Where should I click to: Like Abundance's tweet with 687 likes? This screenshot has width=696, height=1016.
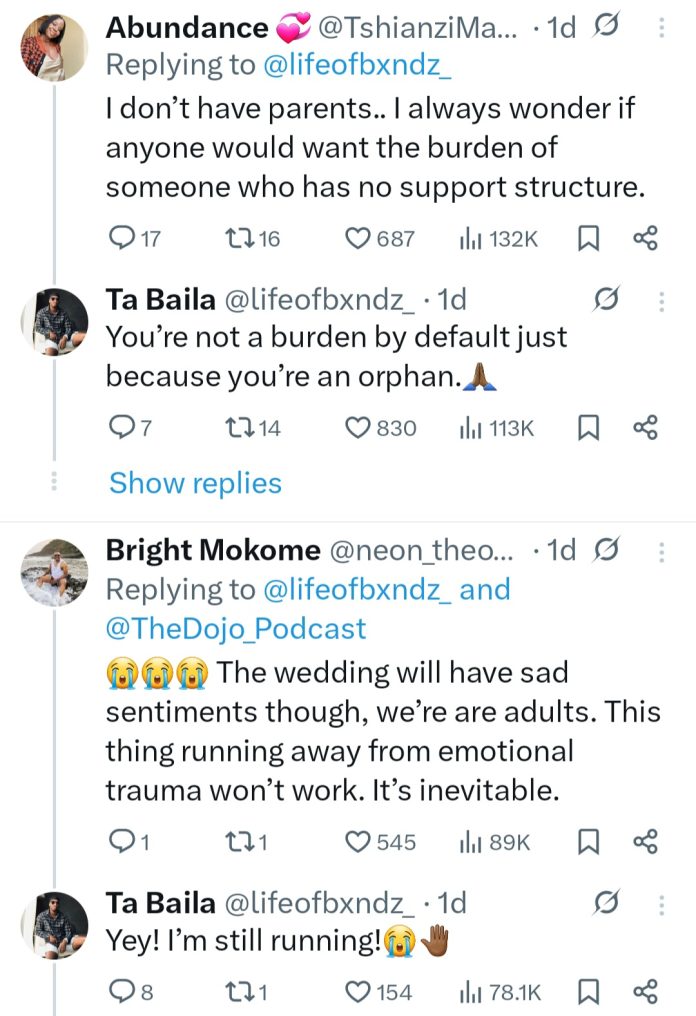[x=358, y=239]
